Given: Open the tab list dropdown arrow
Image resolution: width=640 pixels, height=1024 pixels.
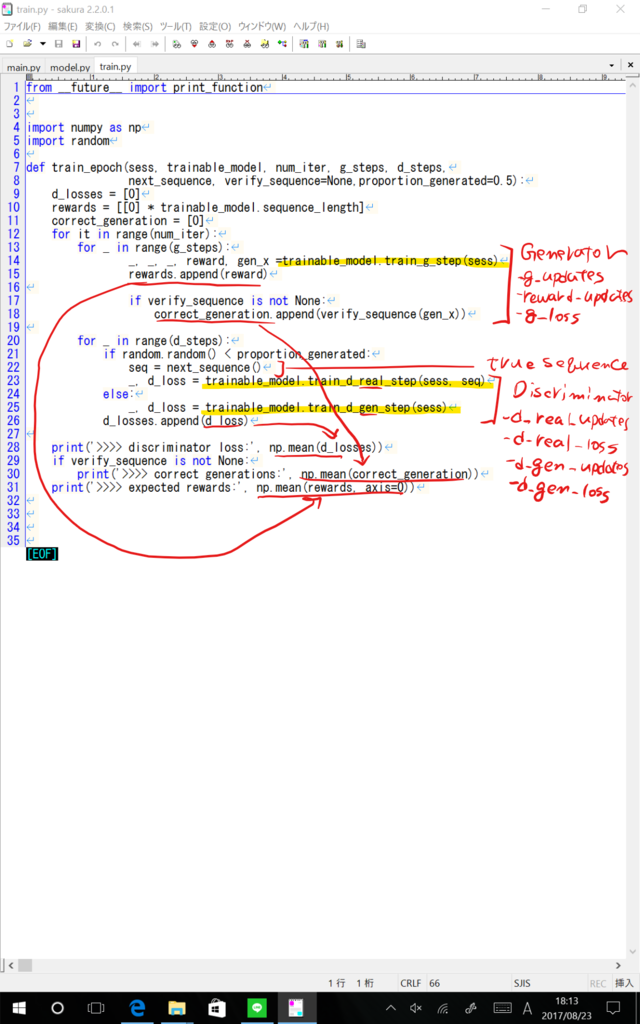Looking at the screenshot, I should pos(611,65).
